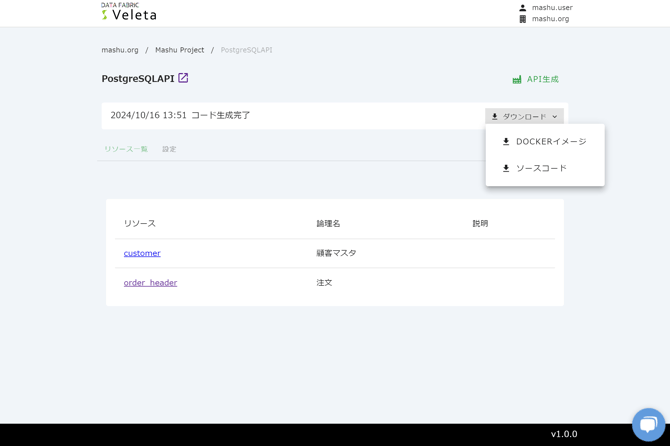The width and height of the screenshot is (670, 446).
Task: Click the download icon in ダウンロード button
Action: 495,117
